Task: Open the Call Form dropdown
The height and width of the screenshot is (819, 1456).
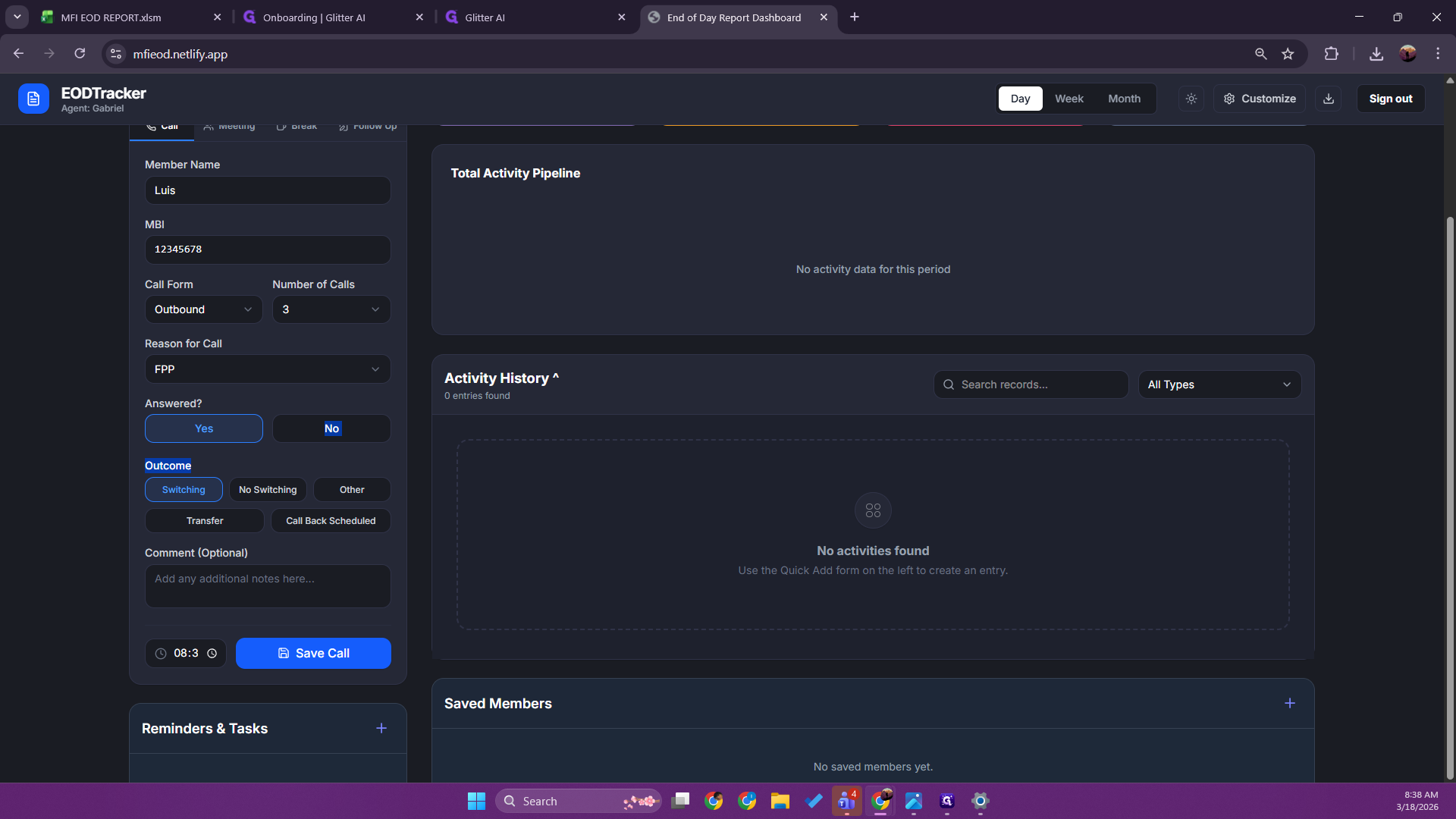Action: (x=203, y=309)
